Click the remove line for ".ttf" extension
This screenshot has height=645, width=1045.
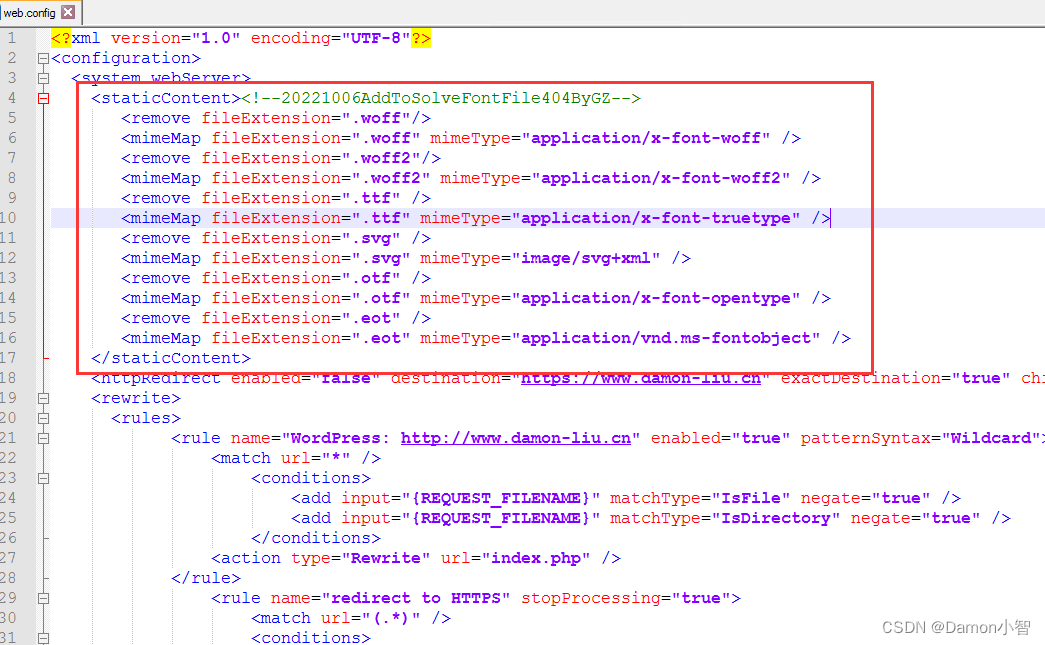pyautogui.click(x=276, y=198)
